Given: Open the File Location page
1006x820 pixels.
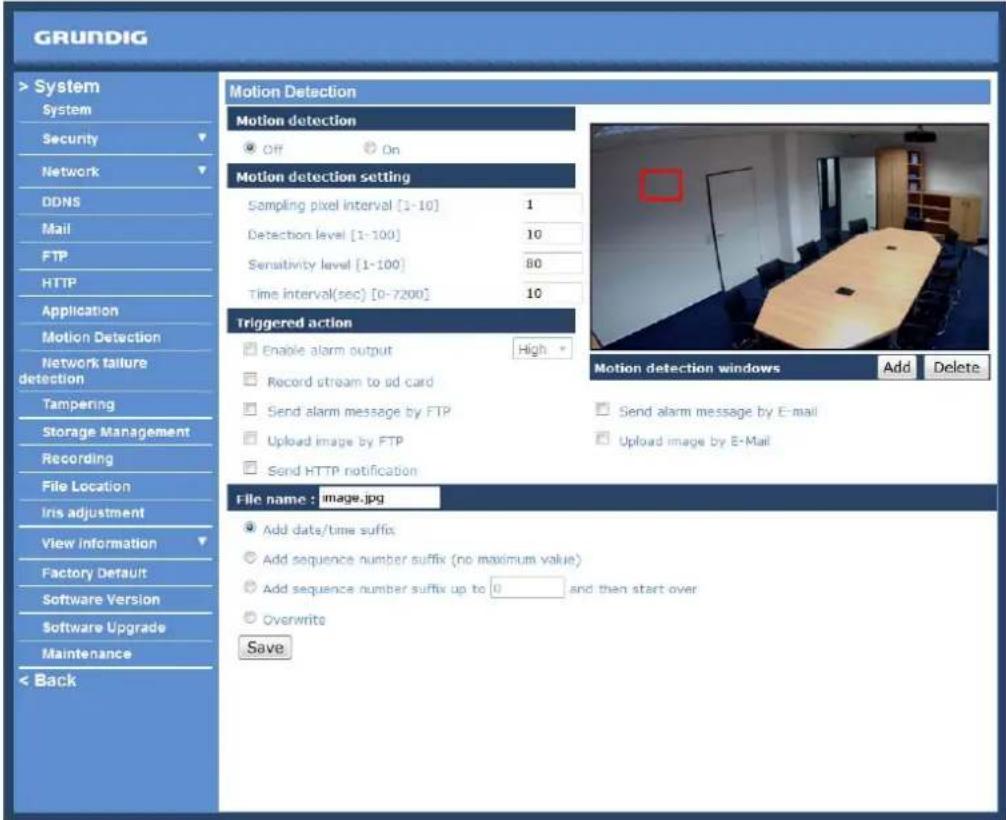Looking at the screenshot, I should click(x=86, y=486).
